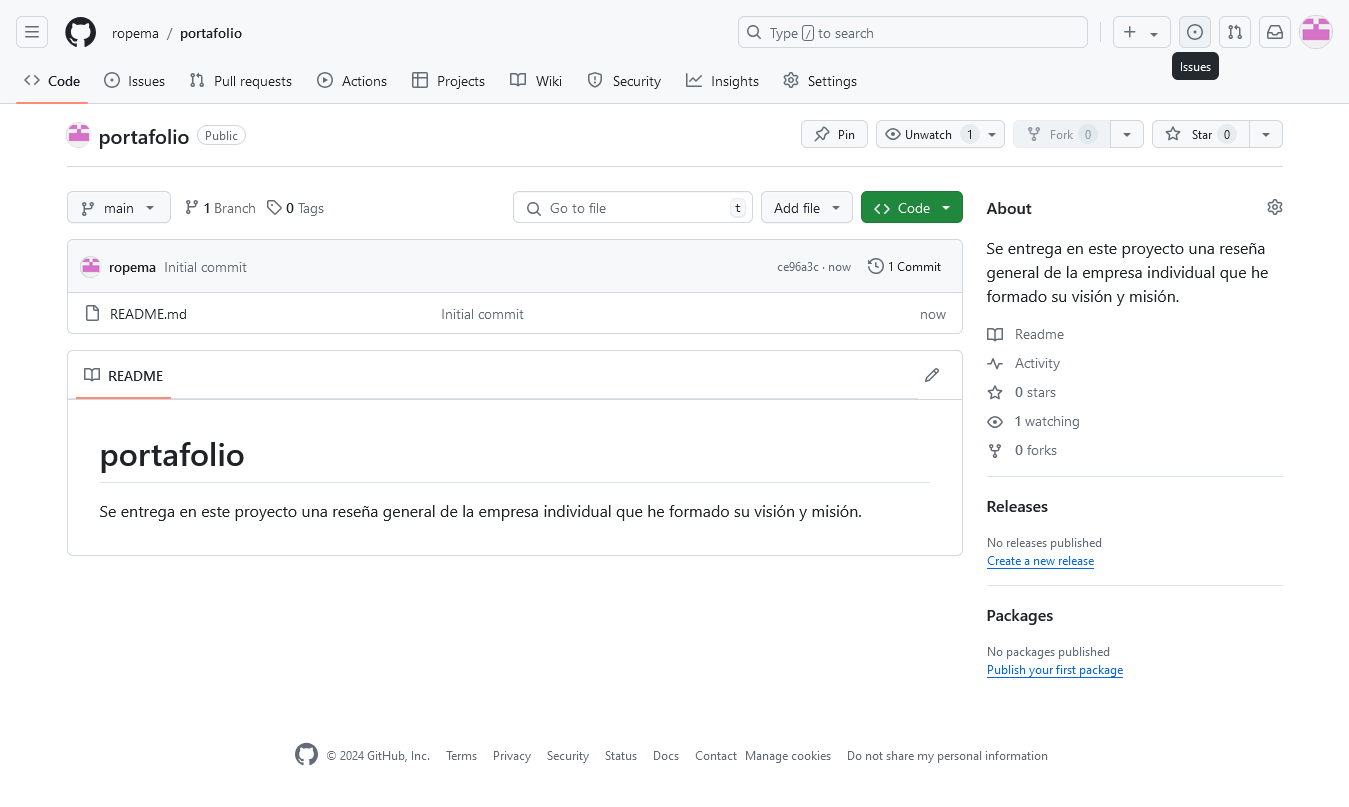
Task: Open footer Status link
Action: pyautogui.click(x=621, y=756)
